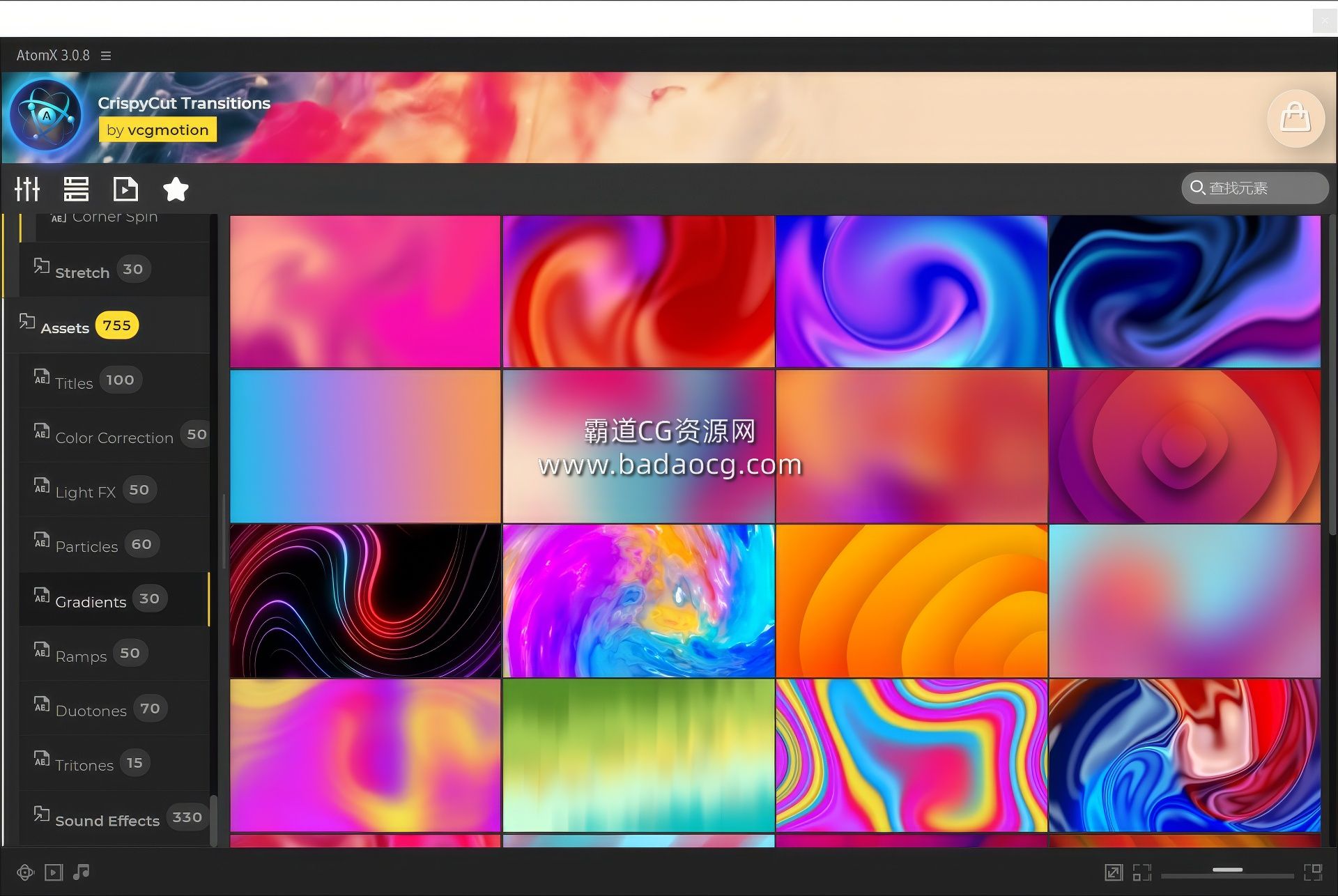
Task: Toggle the preview play icon in bottom bar
Action: click(x=54, y=872)
